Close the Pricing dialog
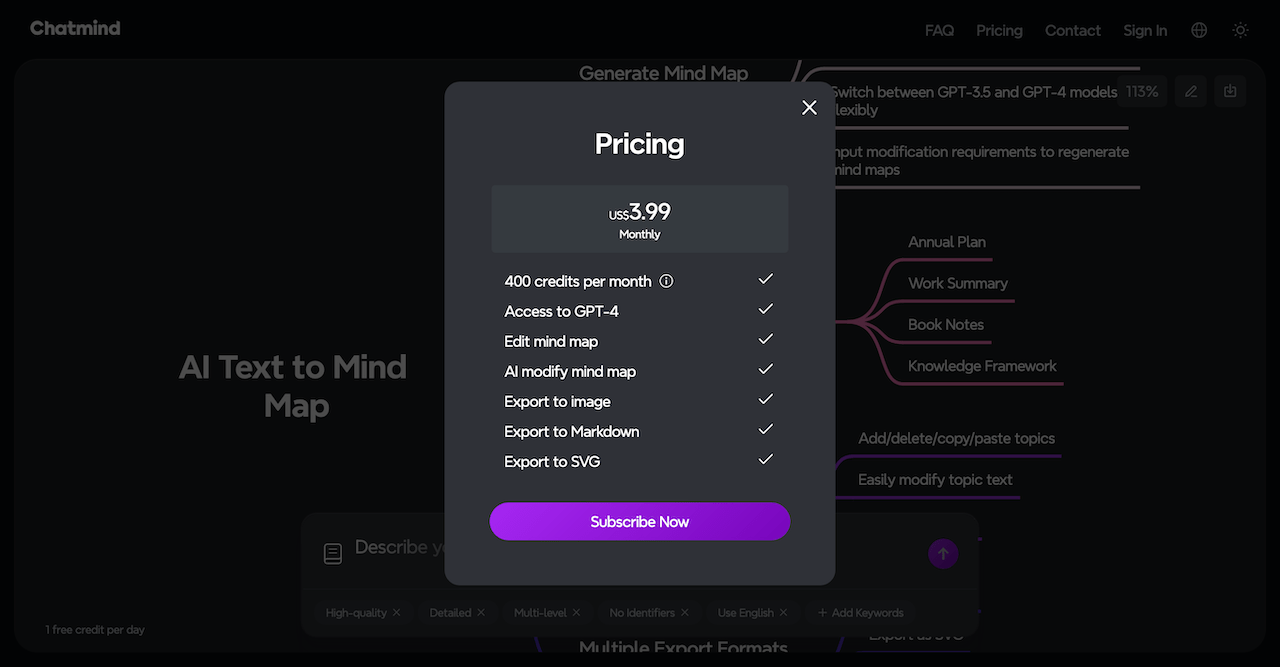 tap(809, 108)
